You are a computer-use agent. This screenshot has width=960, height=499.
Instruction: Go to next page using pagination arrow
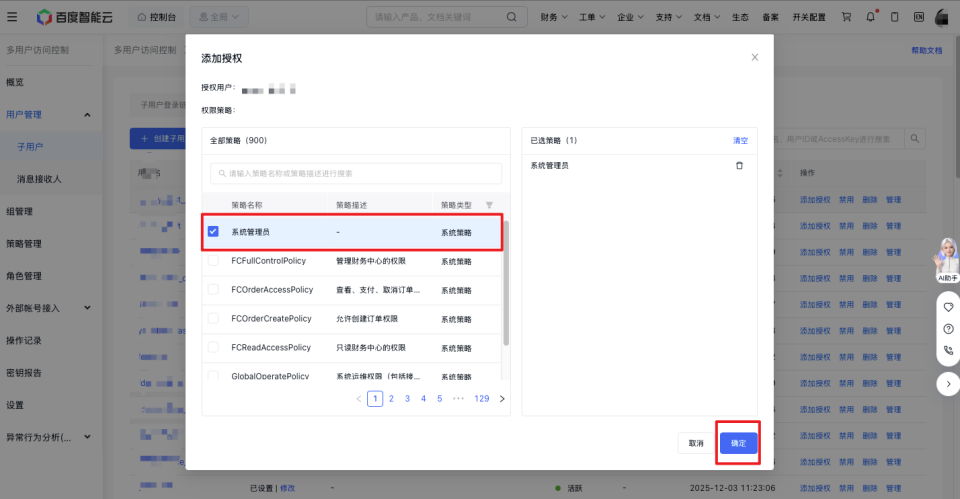point(502,398)
